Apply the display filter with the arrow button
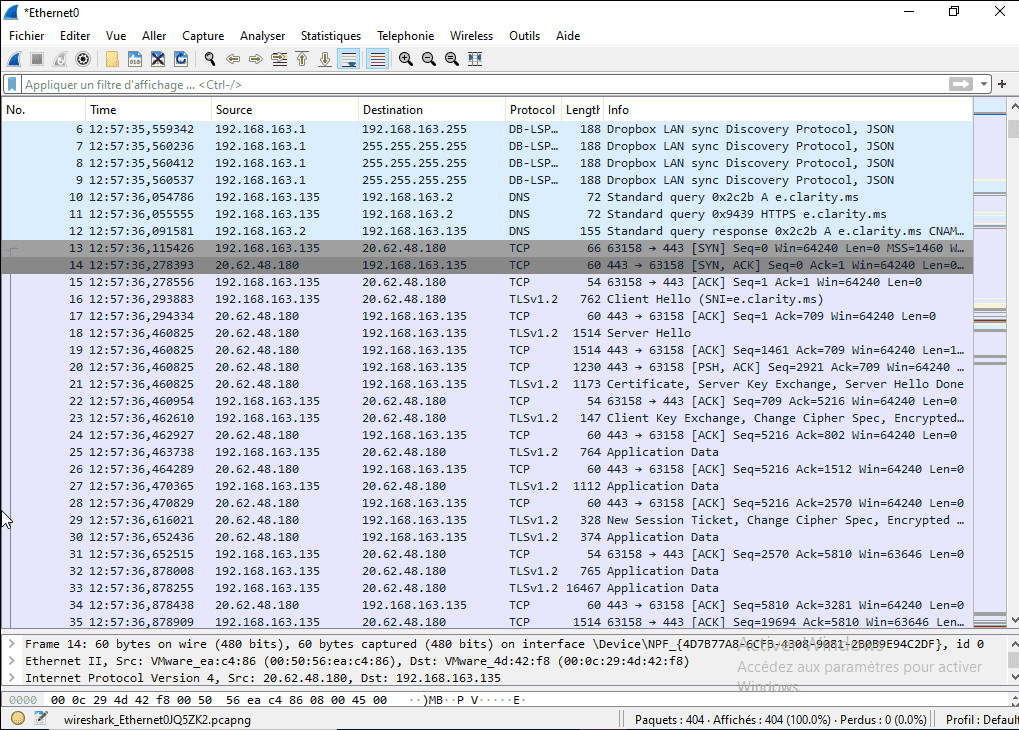Screen dimensions: 1019x730 tap(961, 85)
